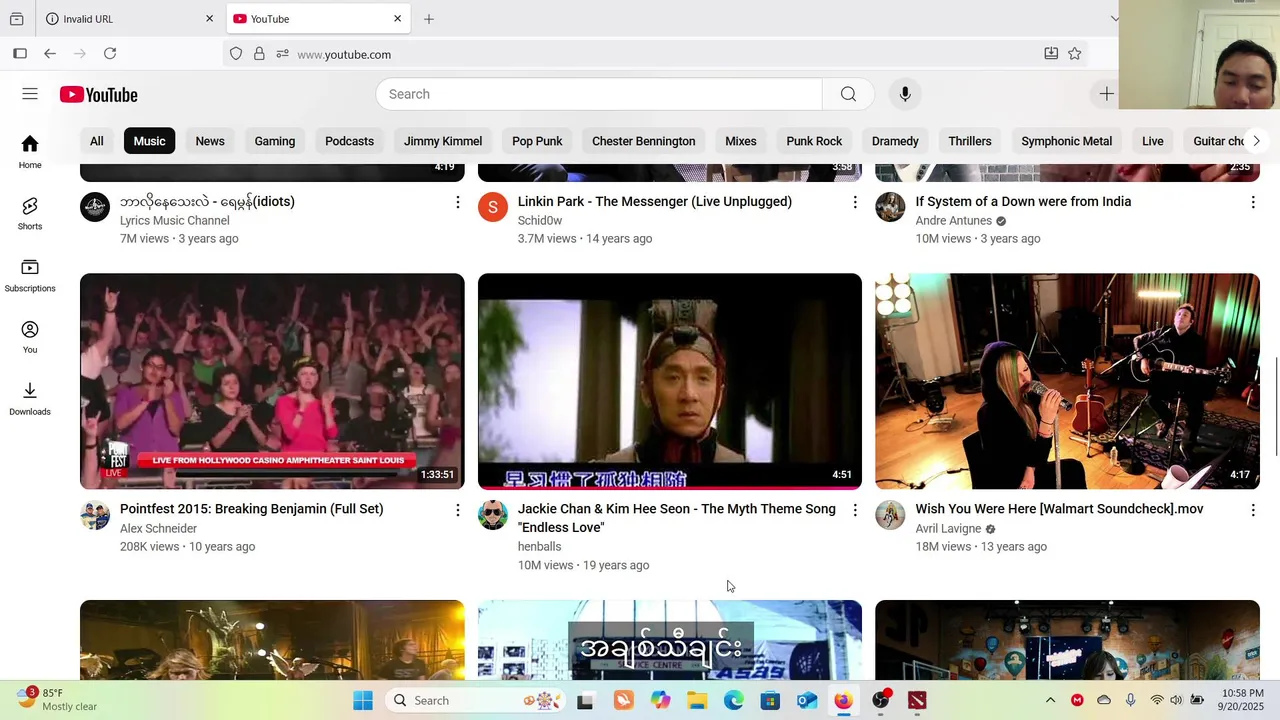Close the YouTube browser tab
Screen dimensions: 1280x720
pyautogui.click(x=397, y=19)
